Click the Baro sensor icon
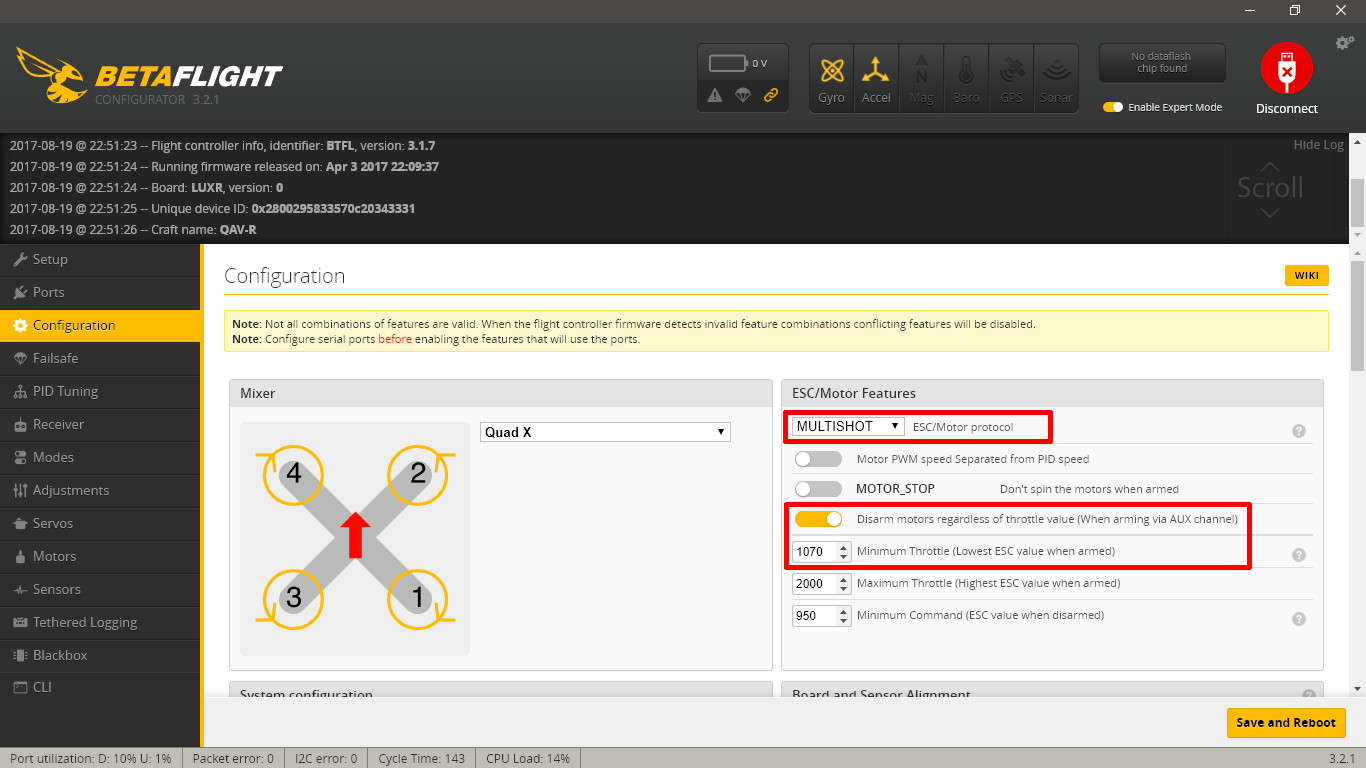This screenshot has height=768, width=1366. (x=966, y=79)
